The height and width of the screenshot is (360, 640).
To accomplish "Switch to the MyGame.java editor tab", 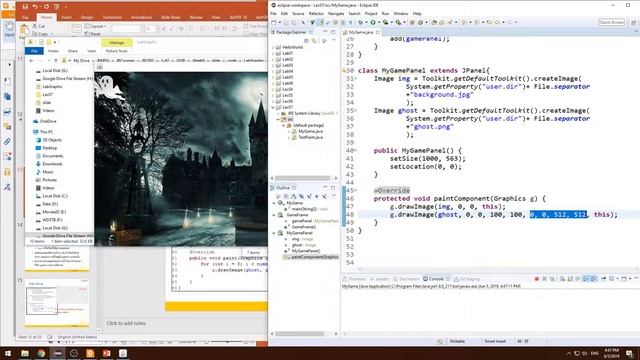I will pyautogui.click(x=361, y=32).
